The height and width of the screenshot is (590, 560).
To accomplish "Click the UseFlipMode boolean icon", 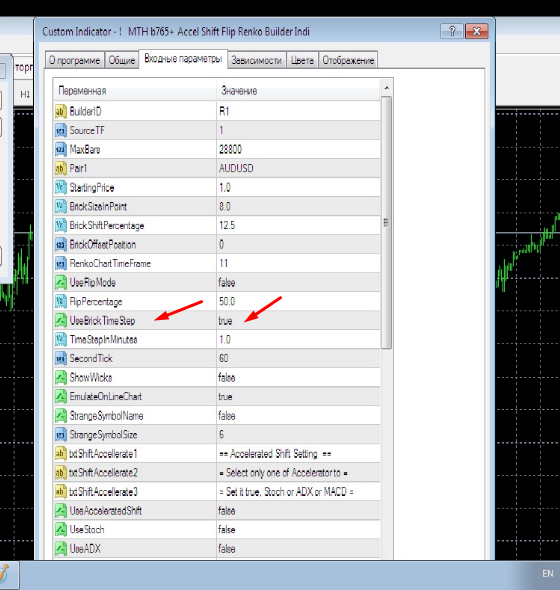I will (x=61, y=283).
